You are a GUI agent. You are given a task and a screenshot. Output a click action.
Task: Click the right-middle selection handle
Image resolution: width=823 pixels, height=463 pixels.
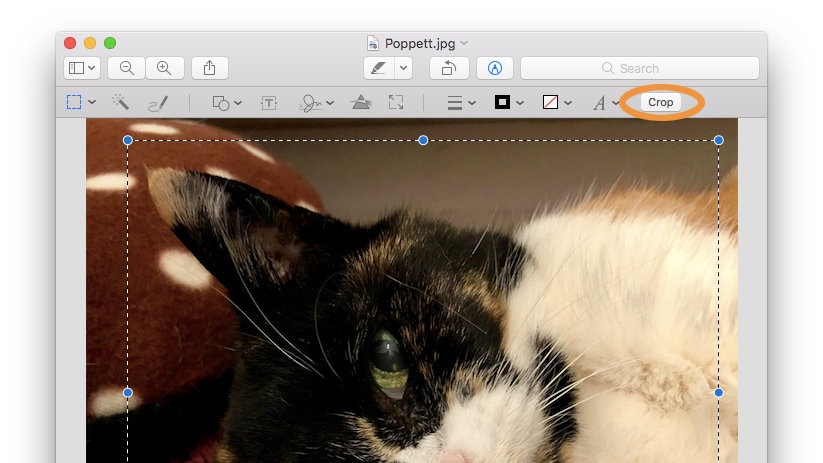[x=719, y=393]
